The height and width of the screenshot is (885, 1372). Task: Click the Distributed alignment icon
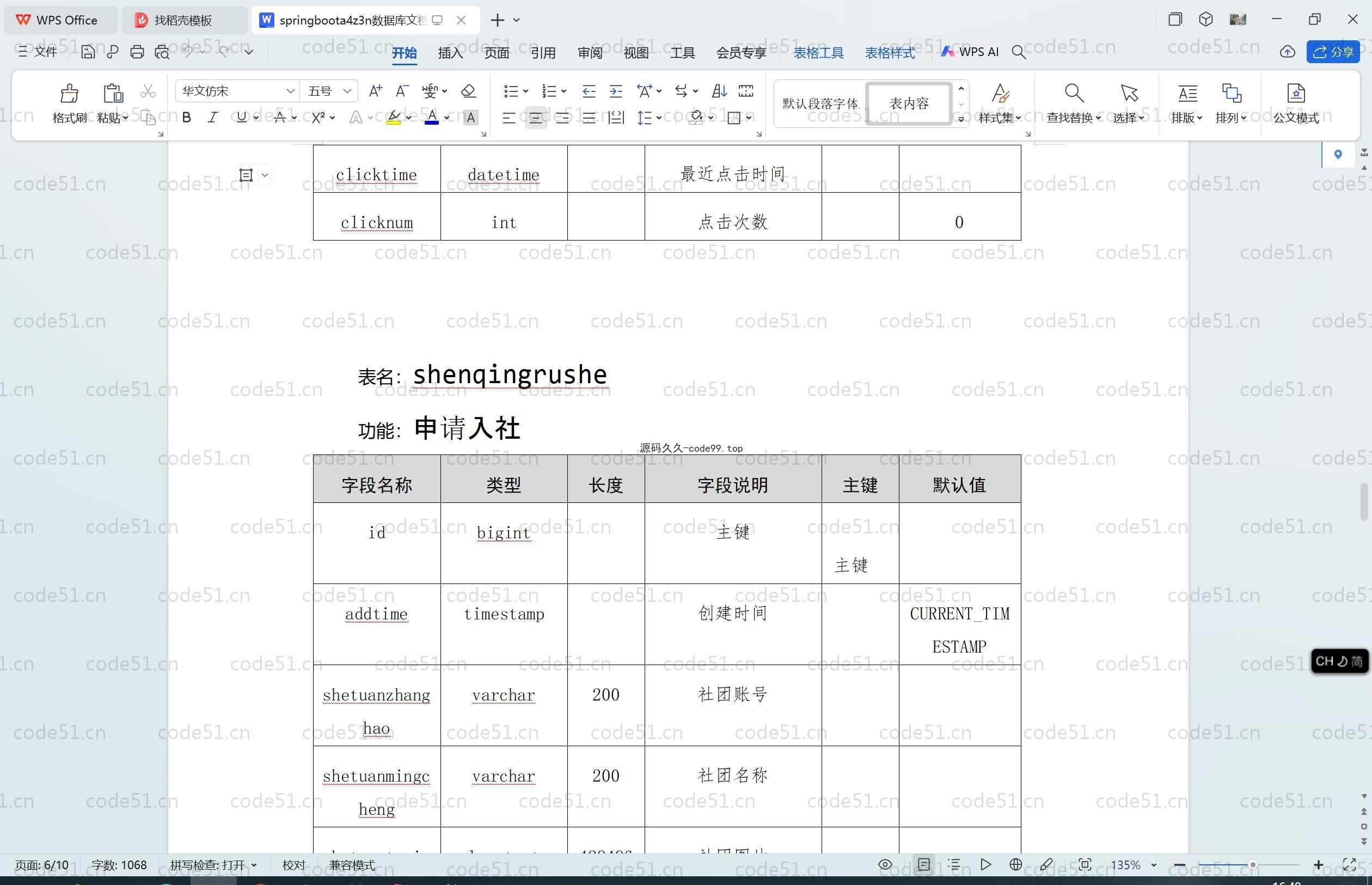click(x=616, y=118)
